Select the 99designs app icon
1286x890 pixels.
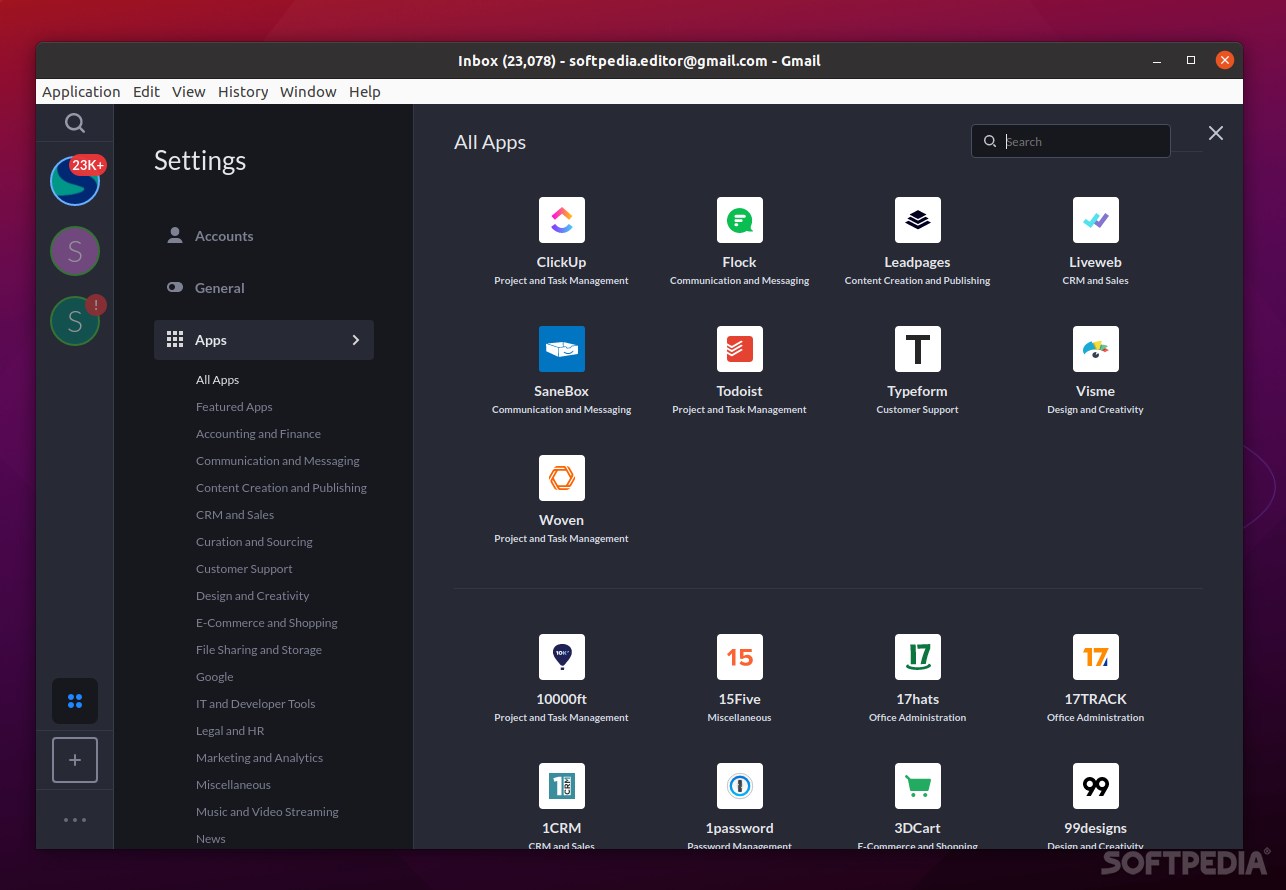[1096, 786]
